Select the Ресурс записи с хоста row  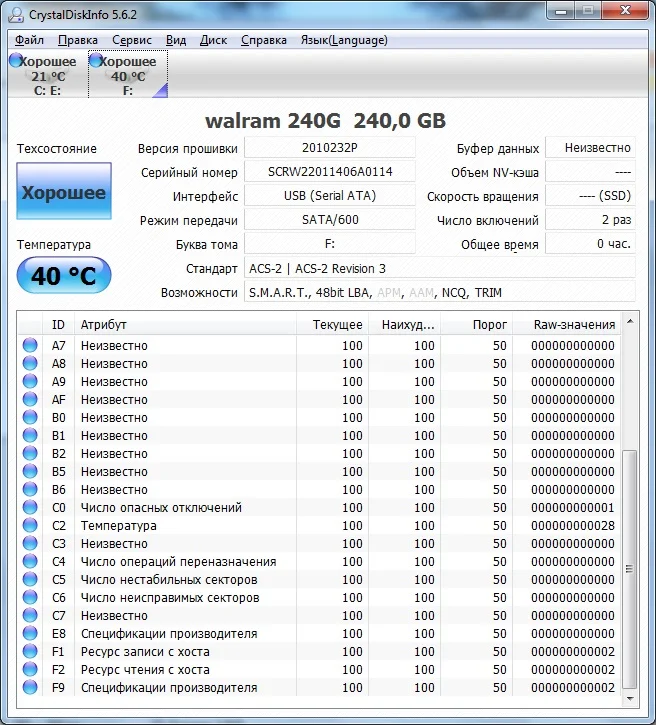pyautogui.click(x=319, y=652)
